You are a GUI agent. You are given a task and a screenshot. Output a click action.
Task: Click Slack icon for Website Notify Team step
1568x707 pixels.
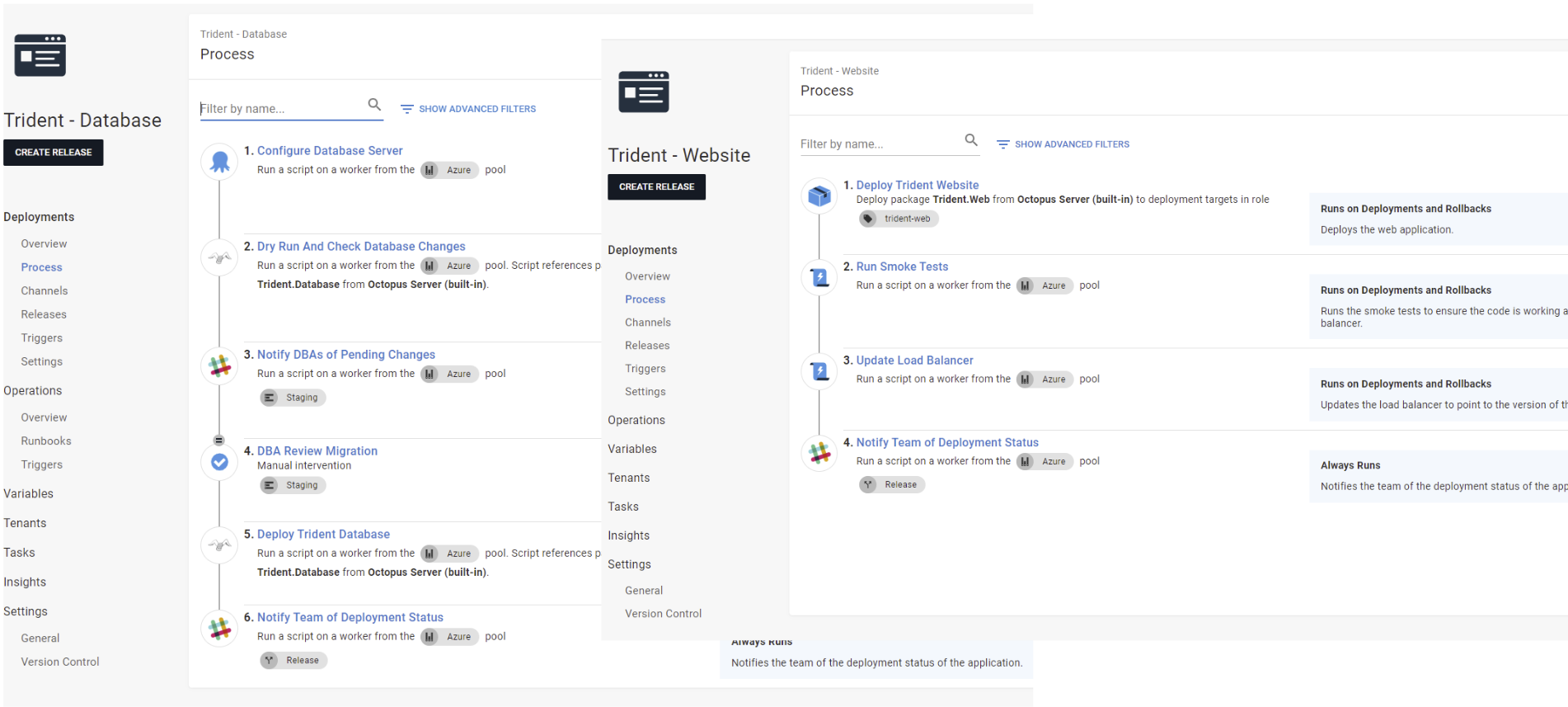(x=819, y=453)
